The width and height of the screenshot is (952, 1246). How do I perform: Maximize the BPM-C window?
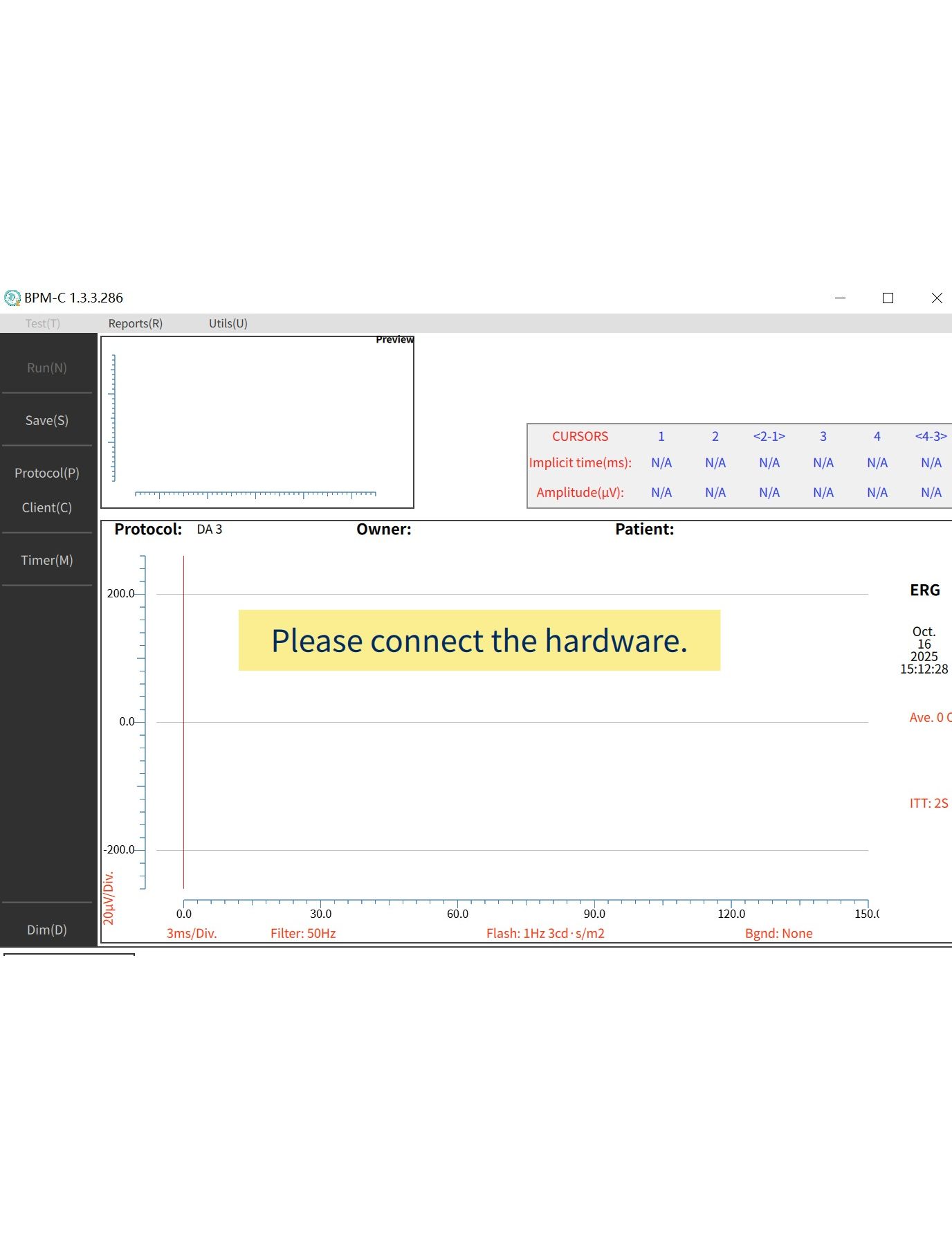888,298
